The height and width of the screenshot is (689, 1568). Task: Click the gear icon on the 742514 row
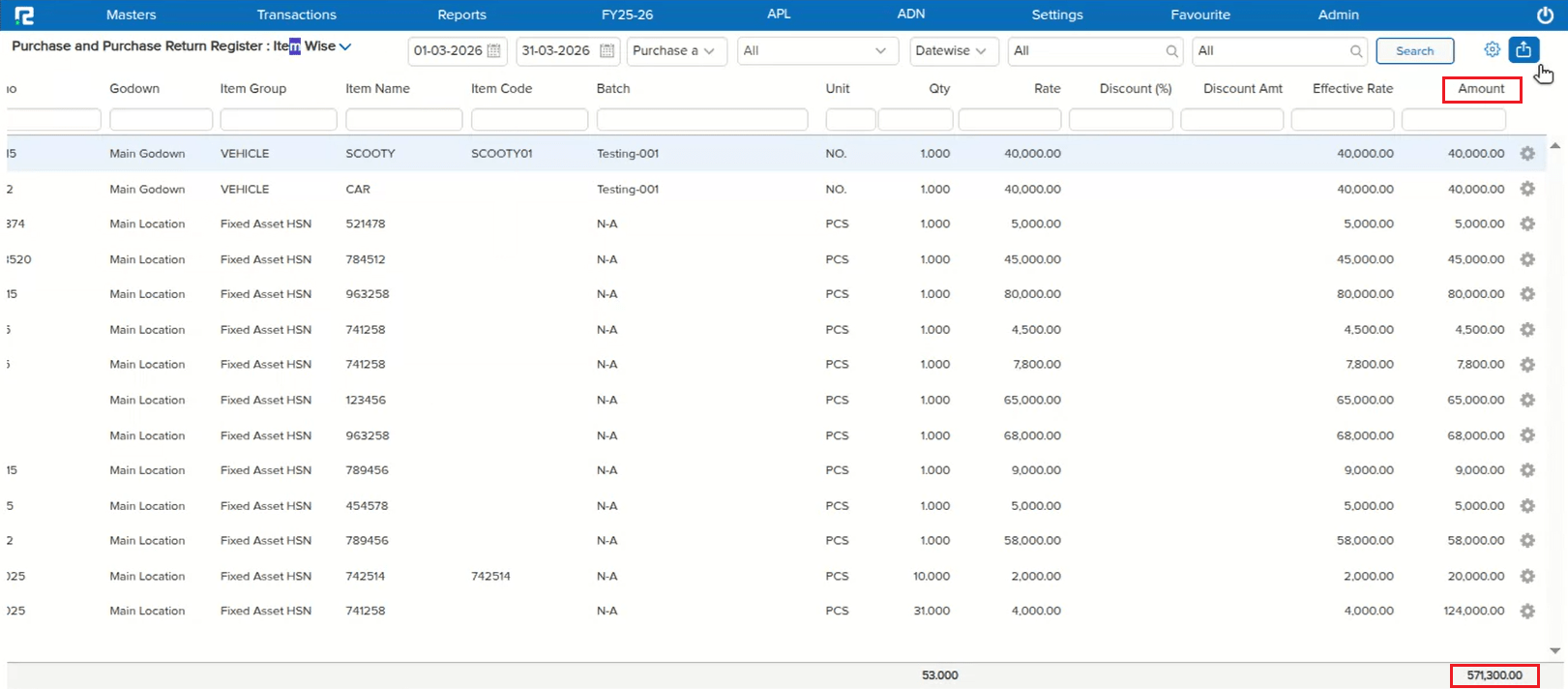(x=1527, y=576)
